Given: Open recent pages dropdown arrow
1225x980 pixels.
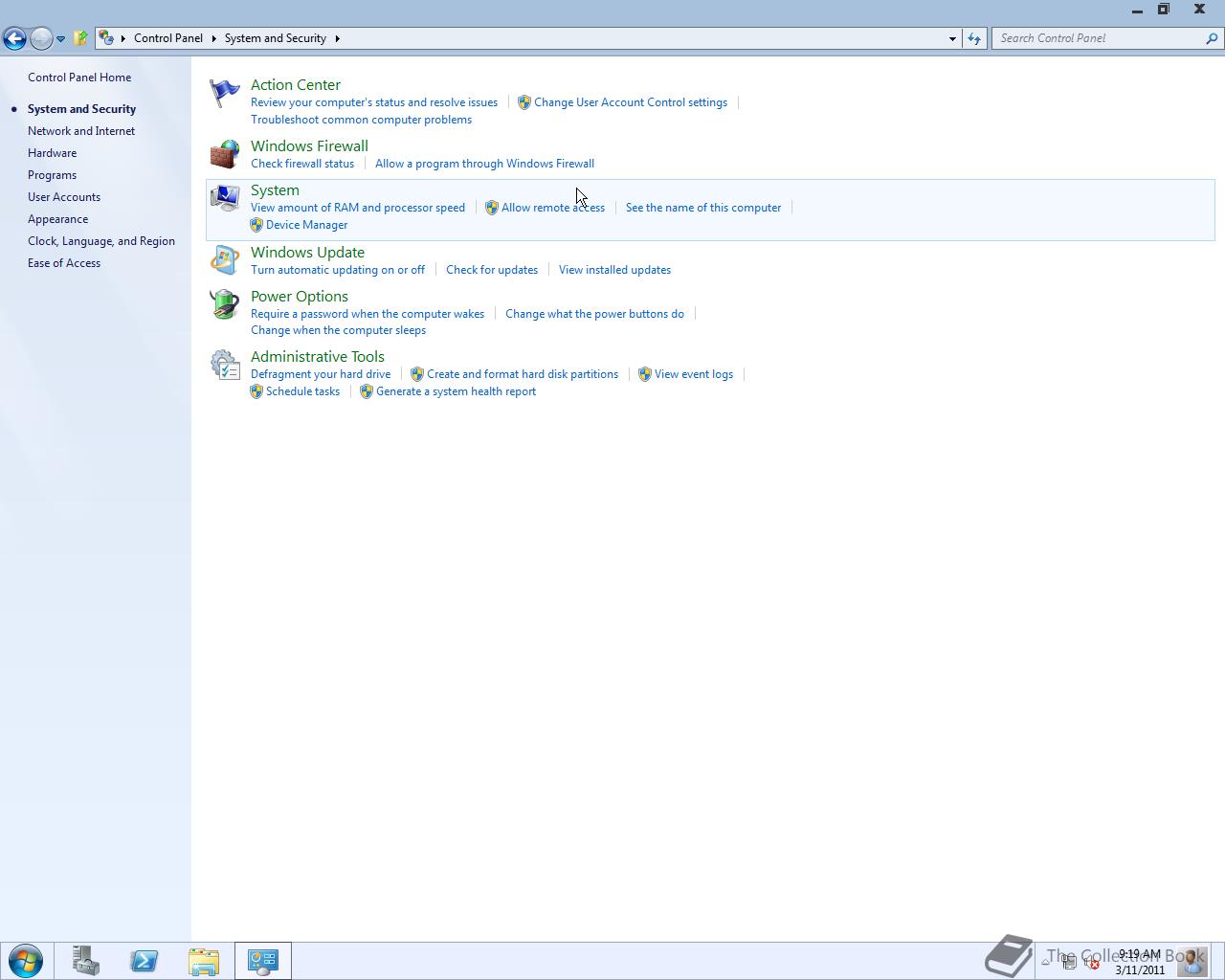Looking at the screenshot, I should click(x=60, y=39).
